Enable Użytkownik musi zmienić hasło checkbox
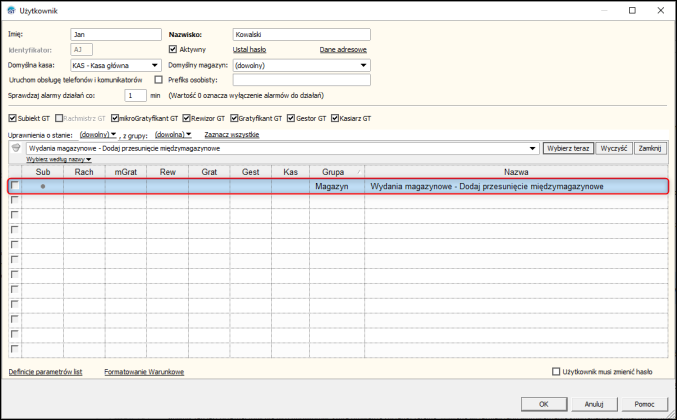 click(556, 372)
